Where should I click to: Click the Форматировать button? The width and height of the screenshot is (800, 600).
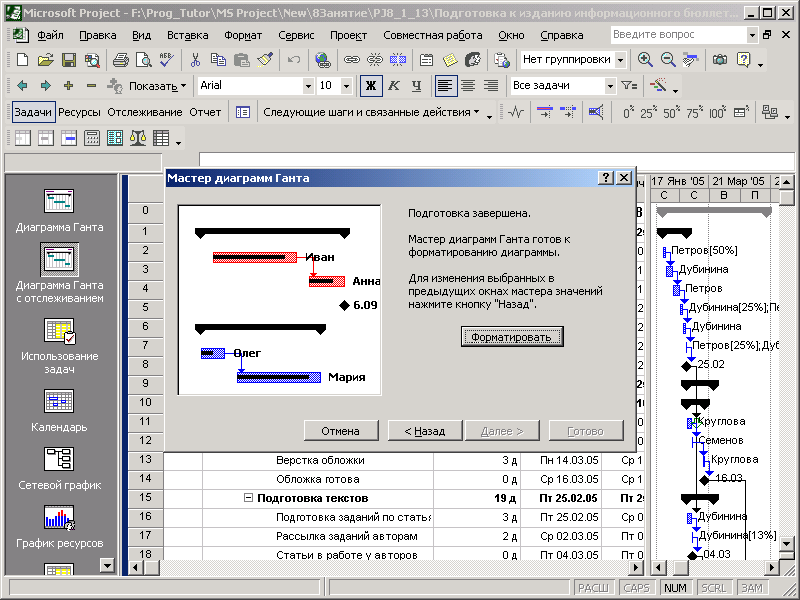[512, 337]
